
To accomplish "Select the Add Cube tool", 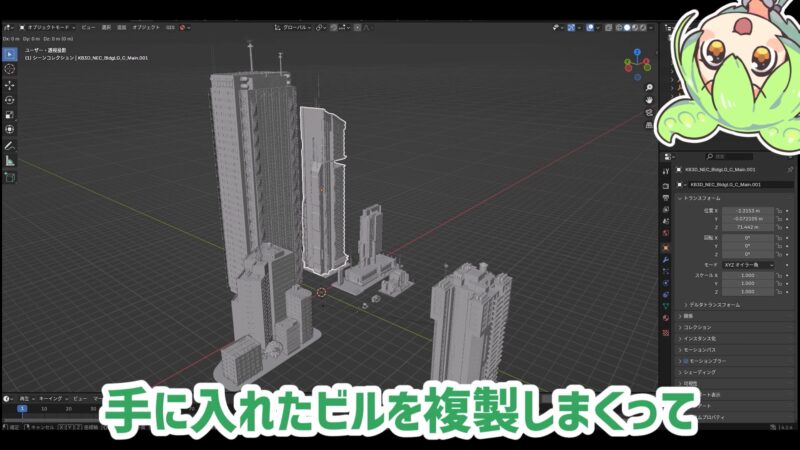I will [x=10, y=177].
